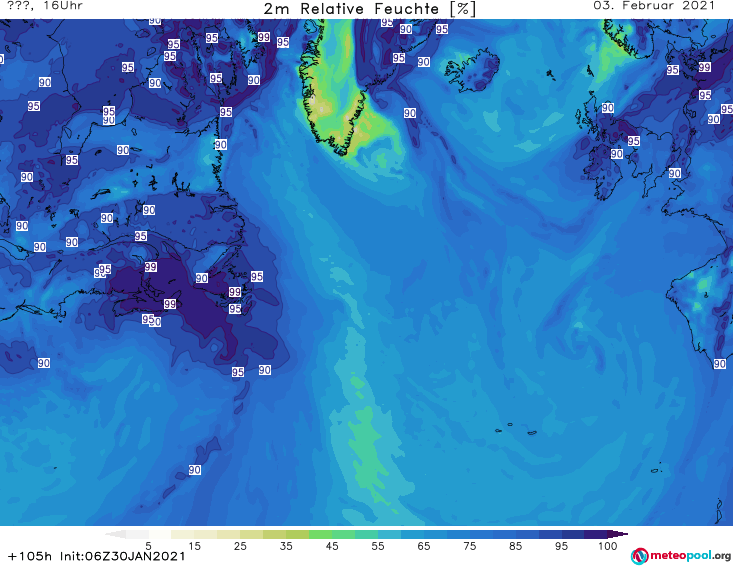
Task: Click the '15' label on the colorbar legend
Action: click(x=194, y=546)
